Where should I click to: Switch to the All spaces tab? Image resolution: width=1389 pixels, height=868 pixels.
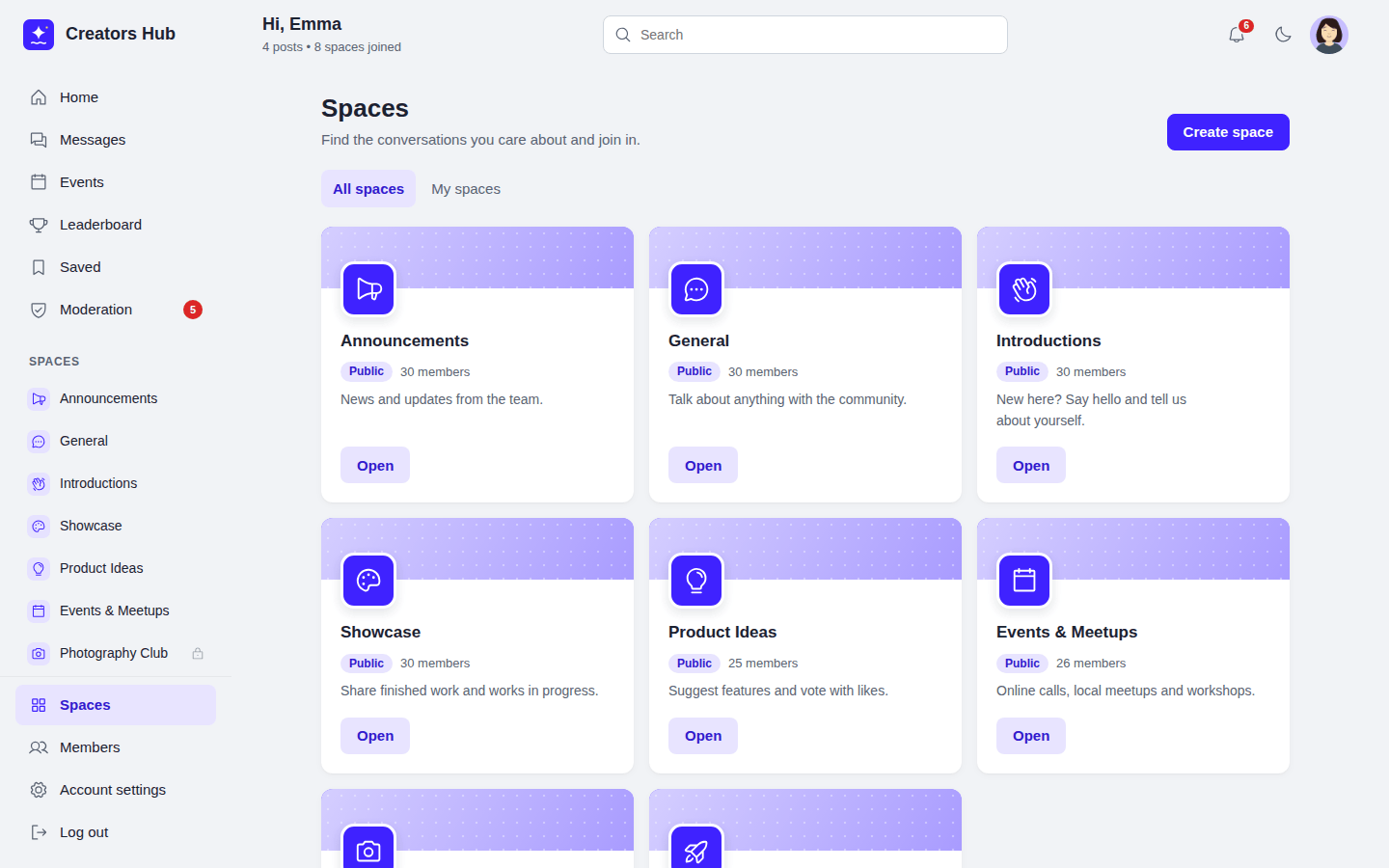pyautogui.click(x=368, y=189)
